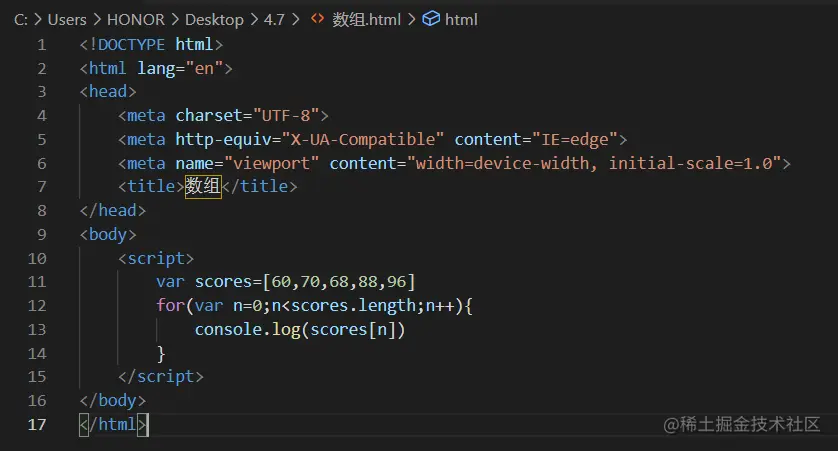Click the 'for' keyword on line 12
Screen dimensions: 838x451
pos(170,306)
